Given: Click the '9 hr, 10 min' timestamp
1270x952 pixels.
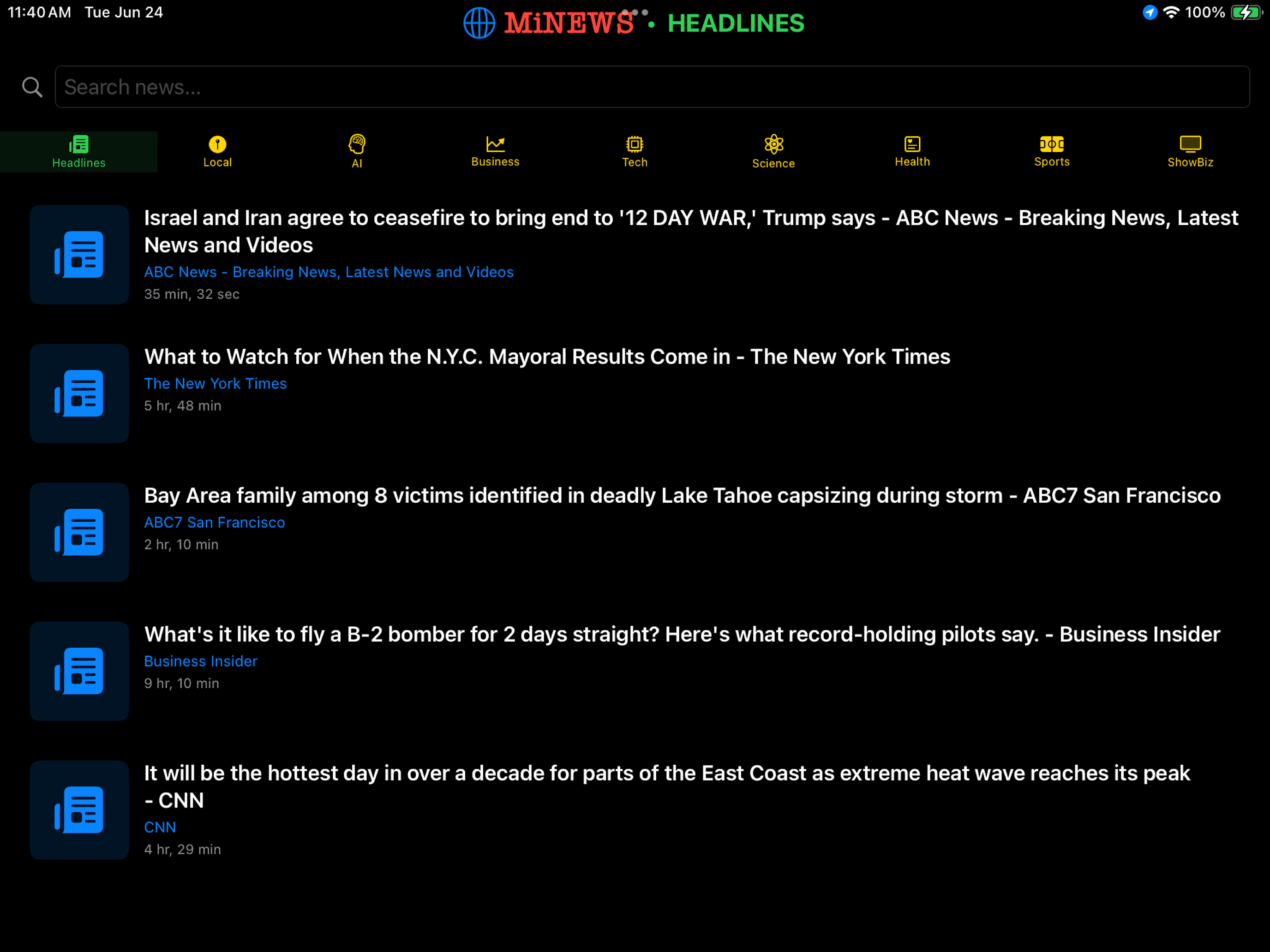Looking at the screenshot, I should [x=181, y=684].
